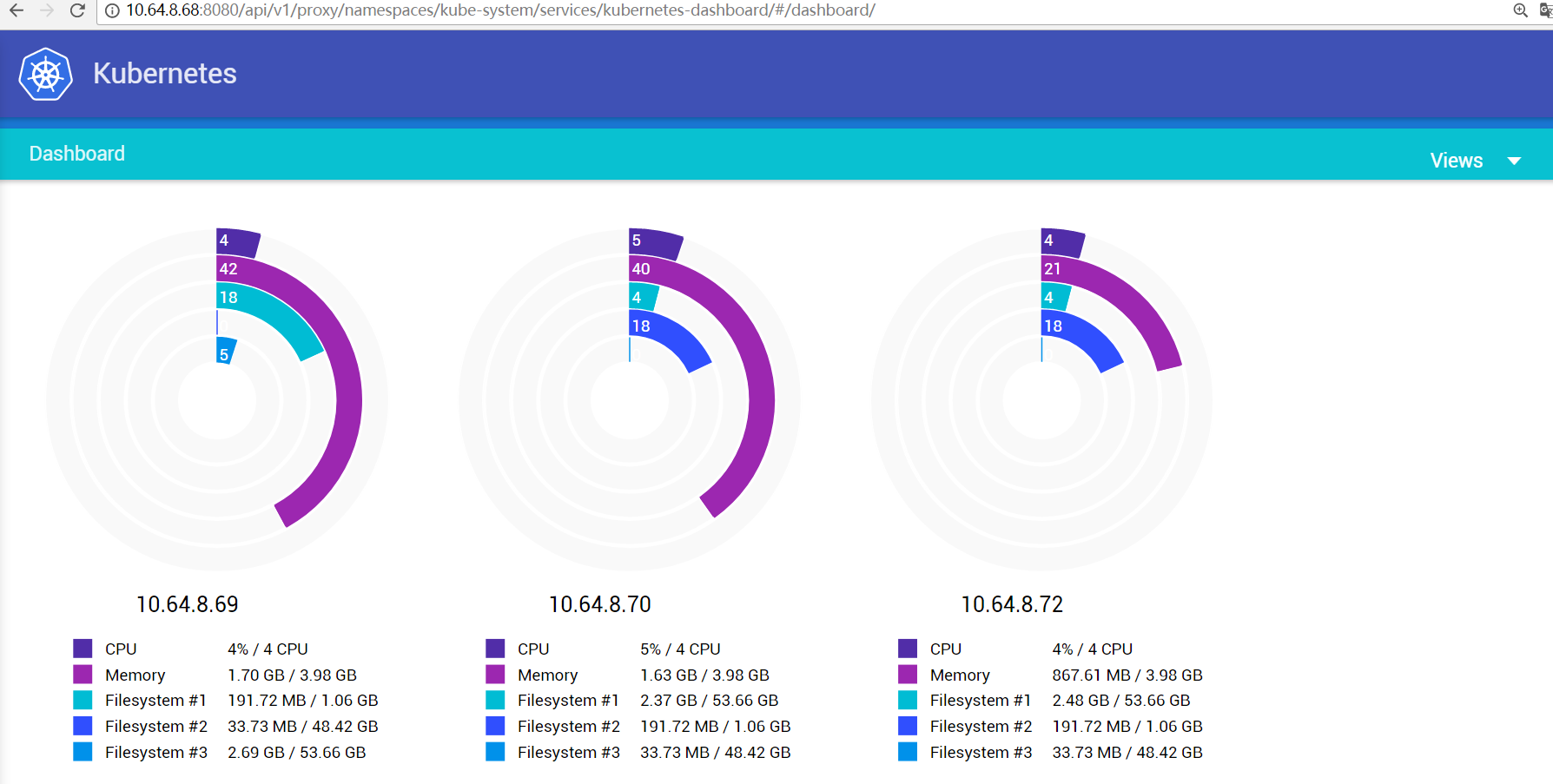Click Filesystem #3 color swatch for 10.64.8.69
1553x784 pixels.
[83, 752]
